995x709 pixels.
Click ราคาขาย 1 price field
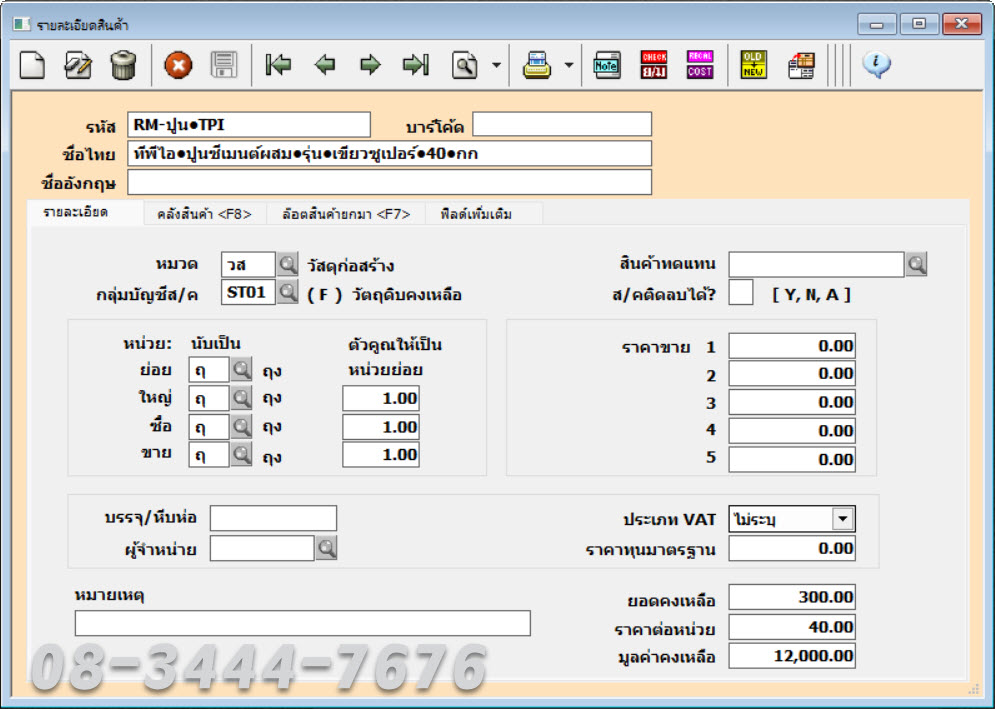792,346
